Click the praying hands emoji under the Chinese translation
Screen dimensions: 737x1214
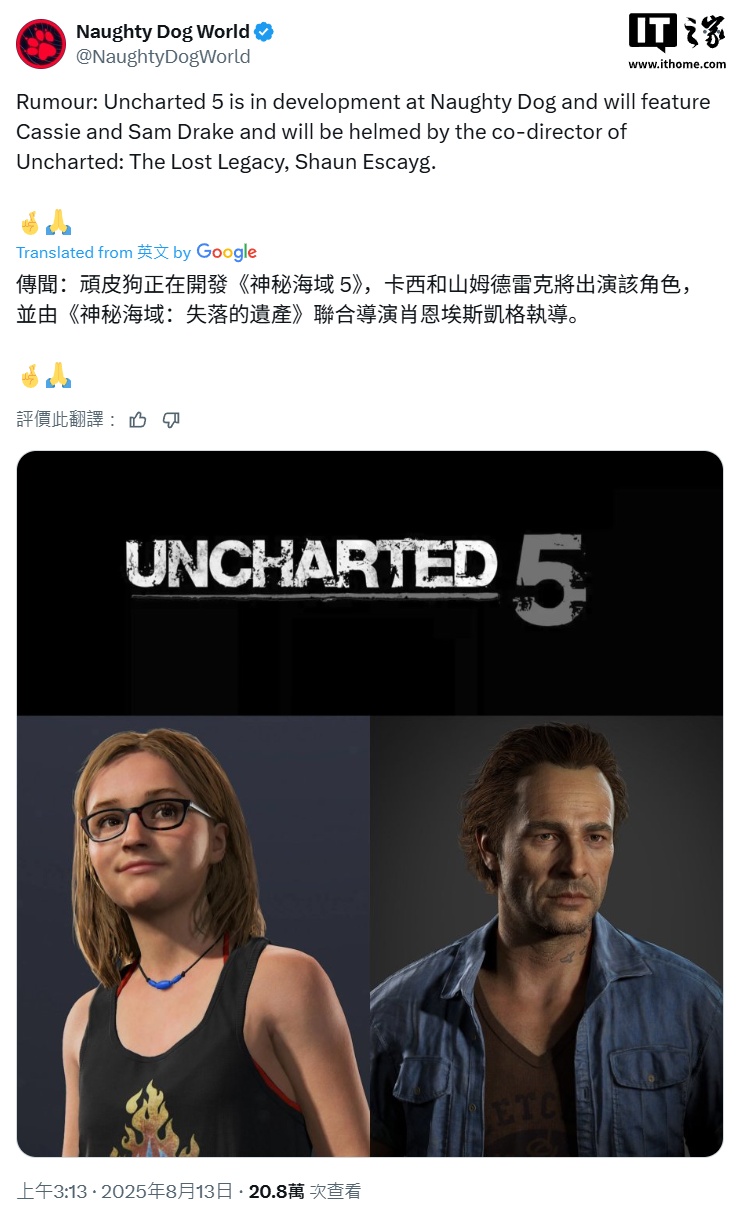point(59,377)
